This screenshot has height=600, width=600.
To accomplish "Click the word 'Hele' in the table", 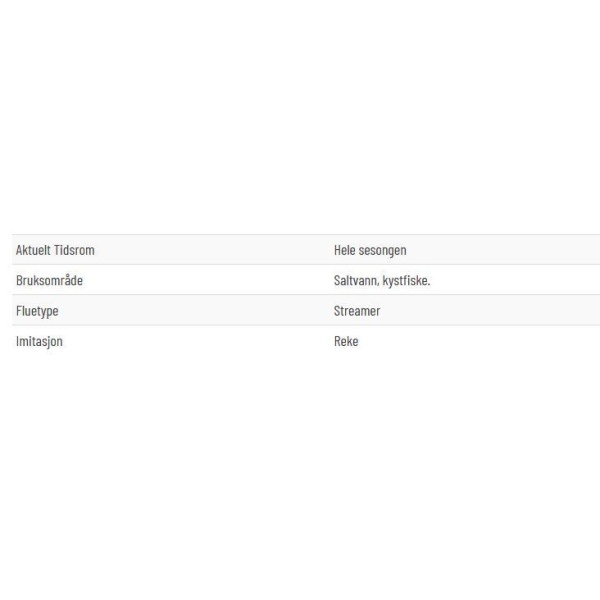I will (344, 250).
